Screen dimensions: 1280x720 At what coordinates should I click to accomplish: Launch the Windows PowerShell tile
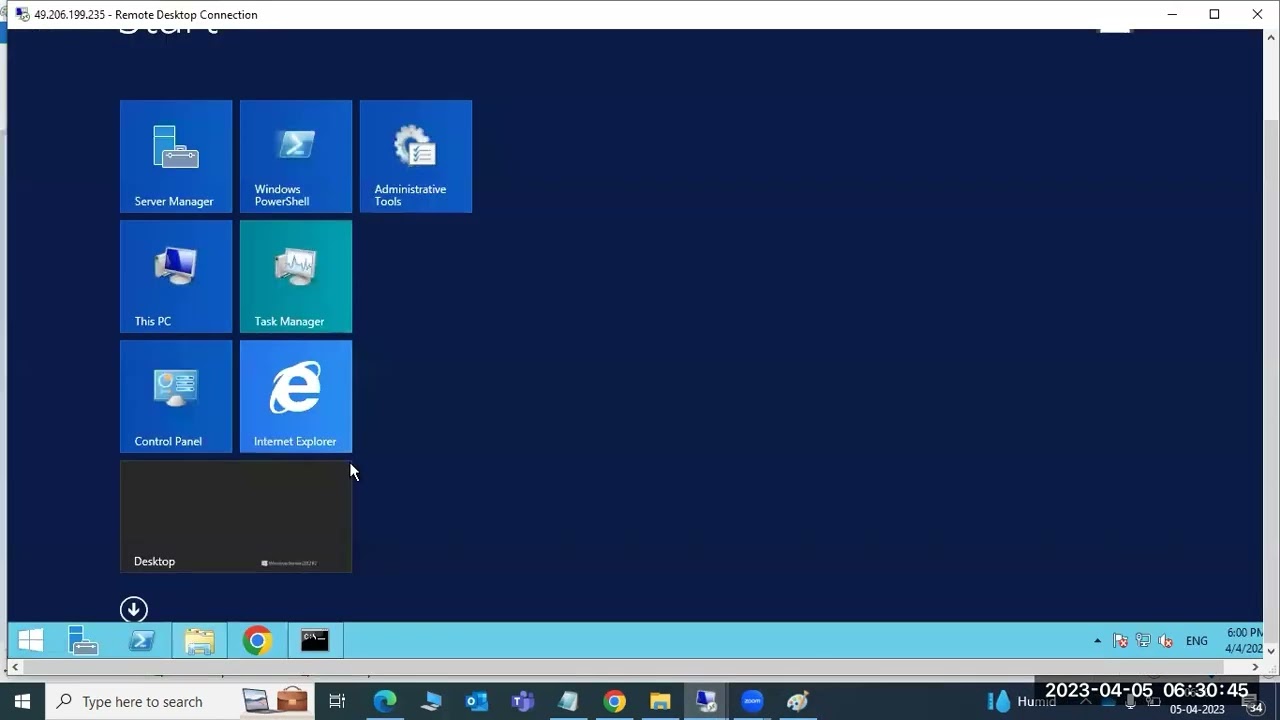tap(296, 156)
